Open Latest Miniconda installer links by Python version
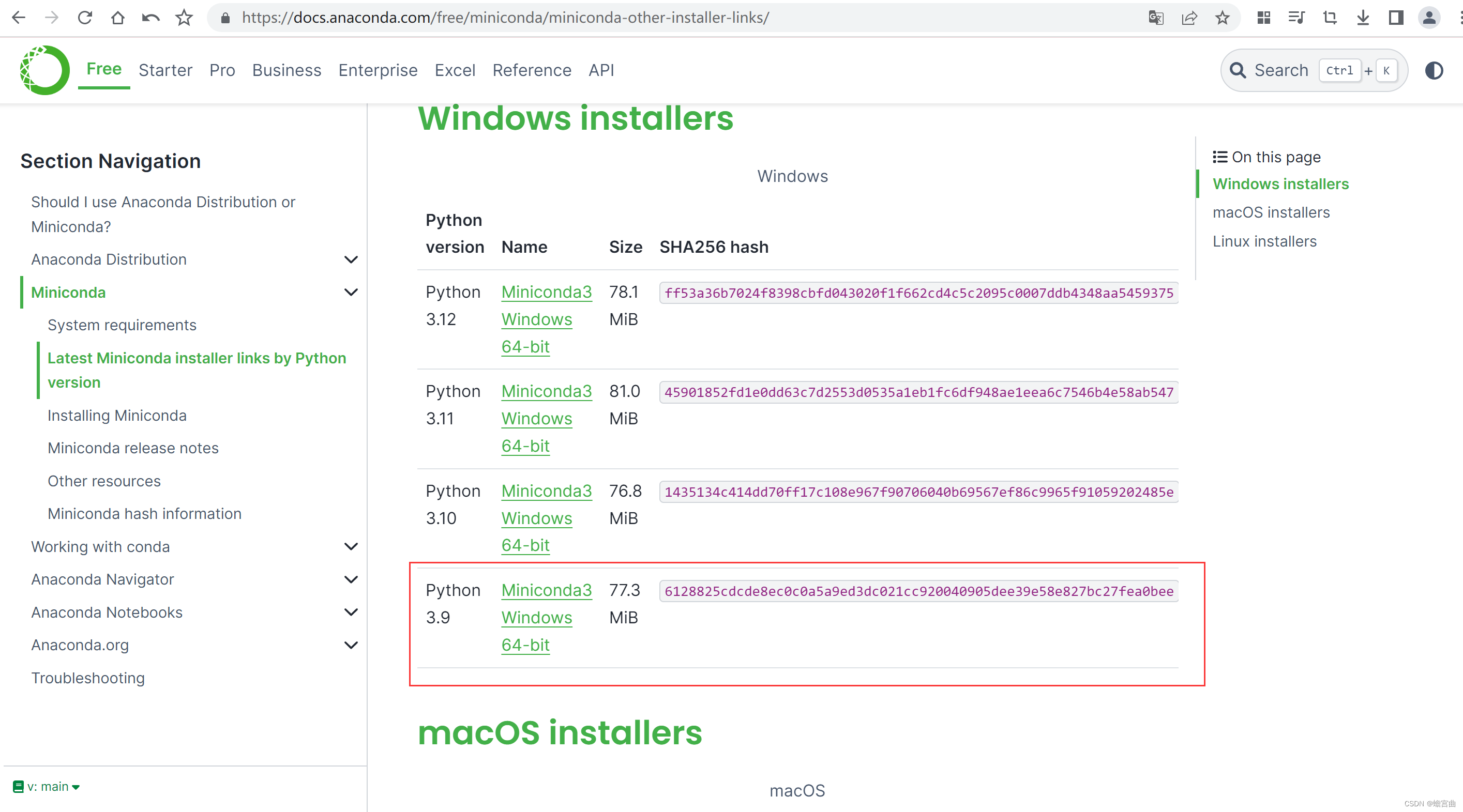 click(x=197, y=370)
